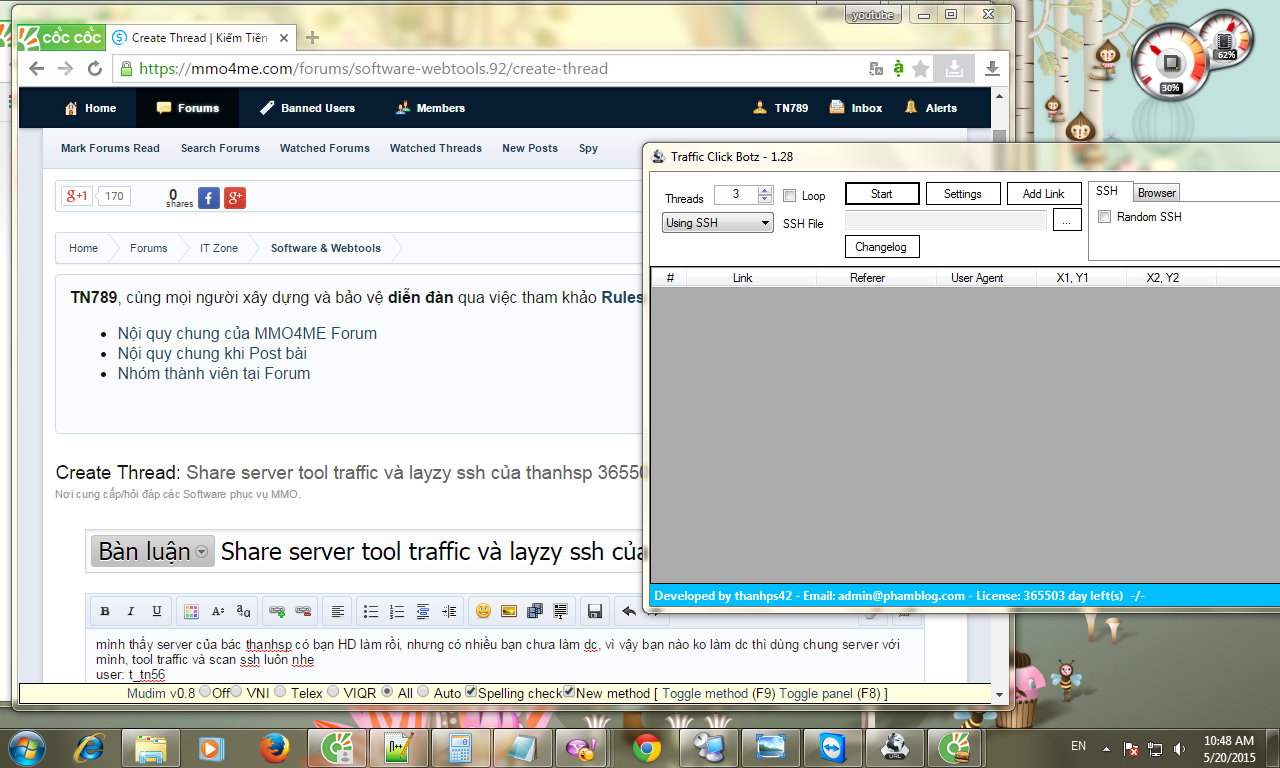Insert a bulleted list in the editor

pos(371,611)
